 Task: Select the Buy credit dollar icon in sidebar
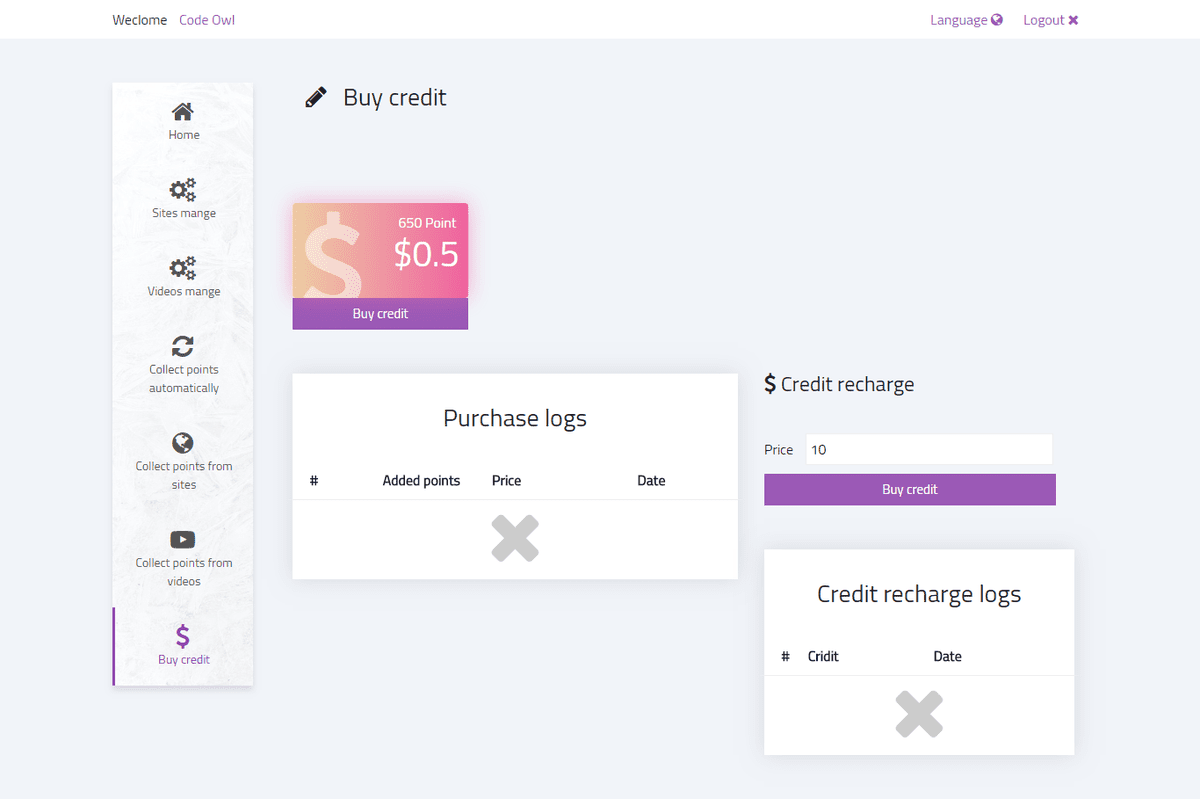pos(183,634)
